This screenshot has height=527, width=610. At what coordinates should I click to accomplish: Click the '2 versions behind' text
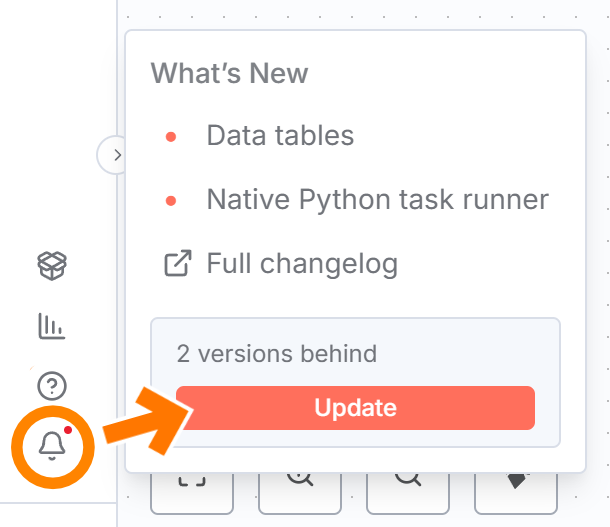tap(277, 353)
